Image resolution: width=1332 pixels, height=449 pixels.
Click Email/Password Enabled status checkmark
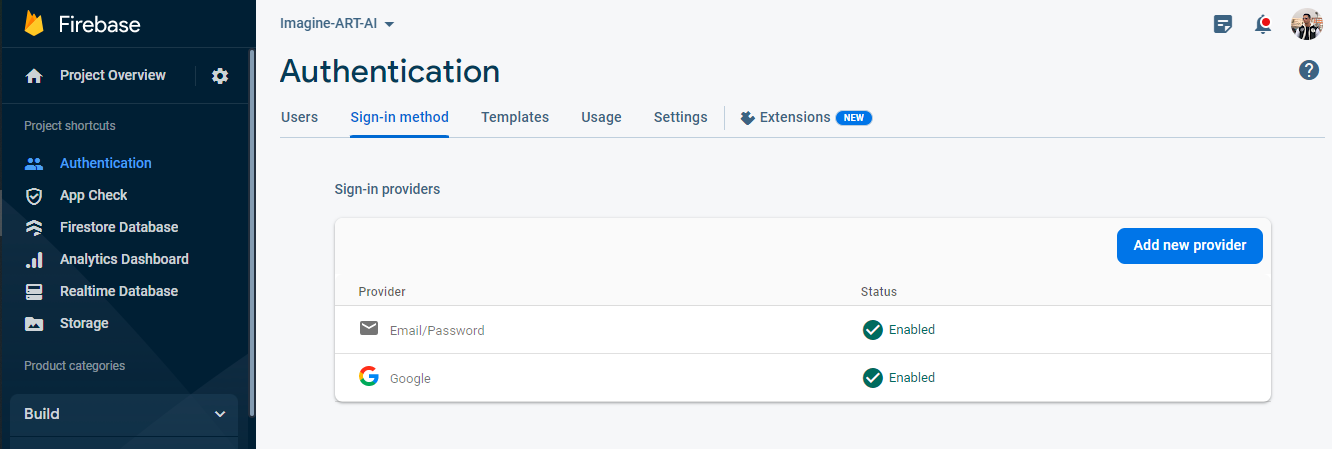(872, 330)
